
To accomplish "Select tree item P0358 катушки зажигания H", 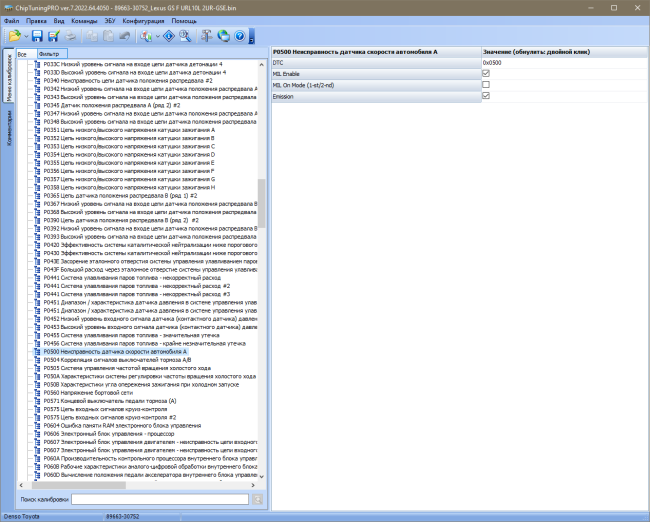I will [x=129, y=187].
